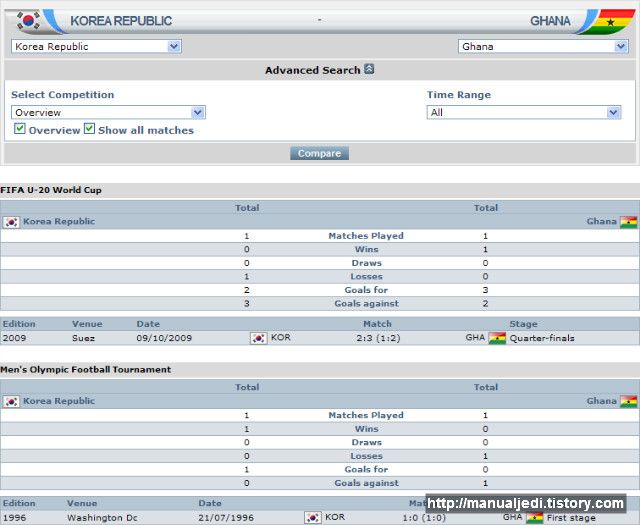Click the Washington Dc venue cell
Viewport: 640px width, 525px height.
pyautogui.click(x=102, y=518)
